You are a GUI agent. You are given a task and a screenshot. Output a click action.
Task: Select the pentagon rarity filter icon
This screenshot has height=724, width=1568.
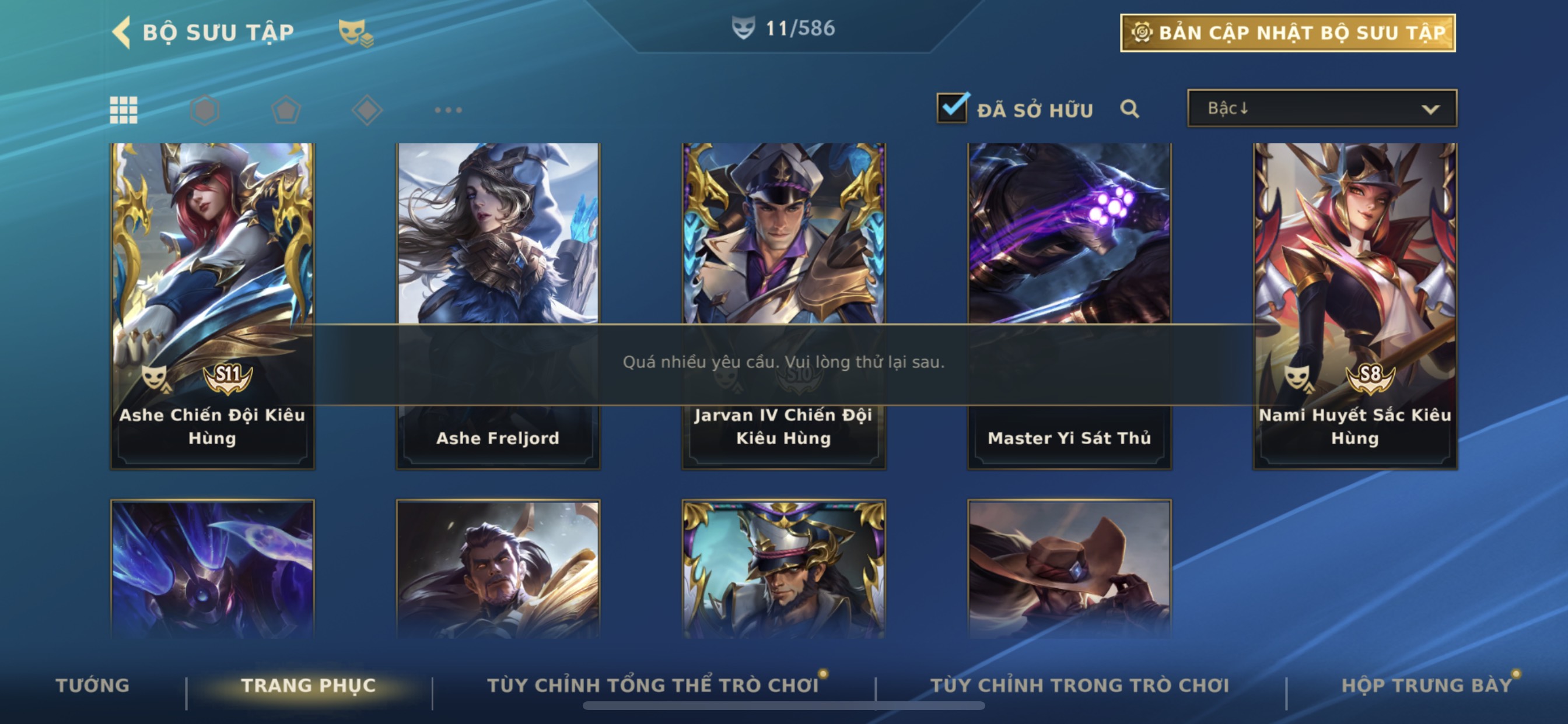coord(286,110)
